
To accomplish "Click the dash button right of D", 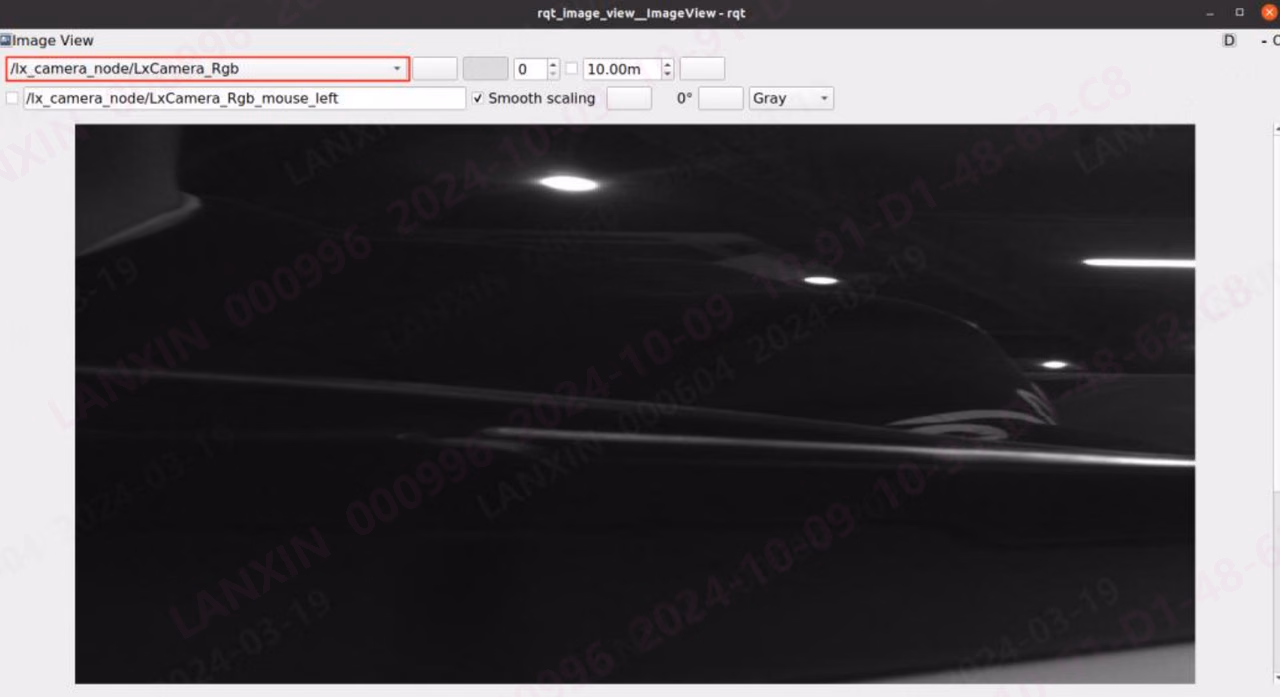I will (1264, 40).
